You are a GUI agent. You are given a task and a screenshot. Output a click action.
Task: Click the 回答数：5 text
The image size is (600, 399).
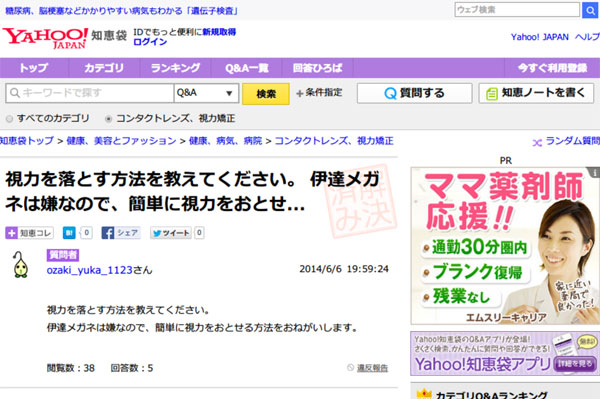click(132, 368)
